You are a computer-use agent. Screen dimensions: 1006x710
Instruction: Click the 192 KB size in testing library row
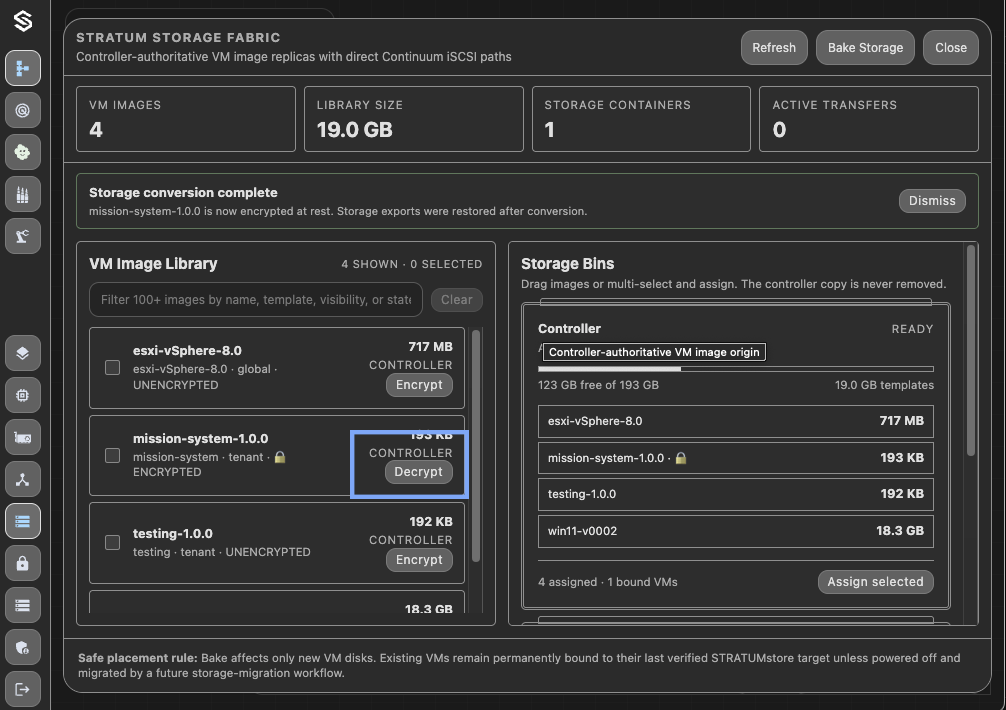431,522
